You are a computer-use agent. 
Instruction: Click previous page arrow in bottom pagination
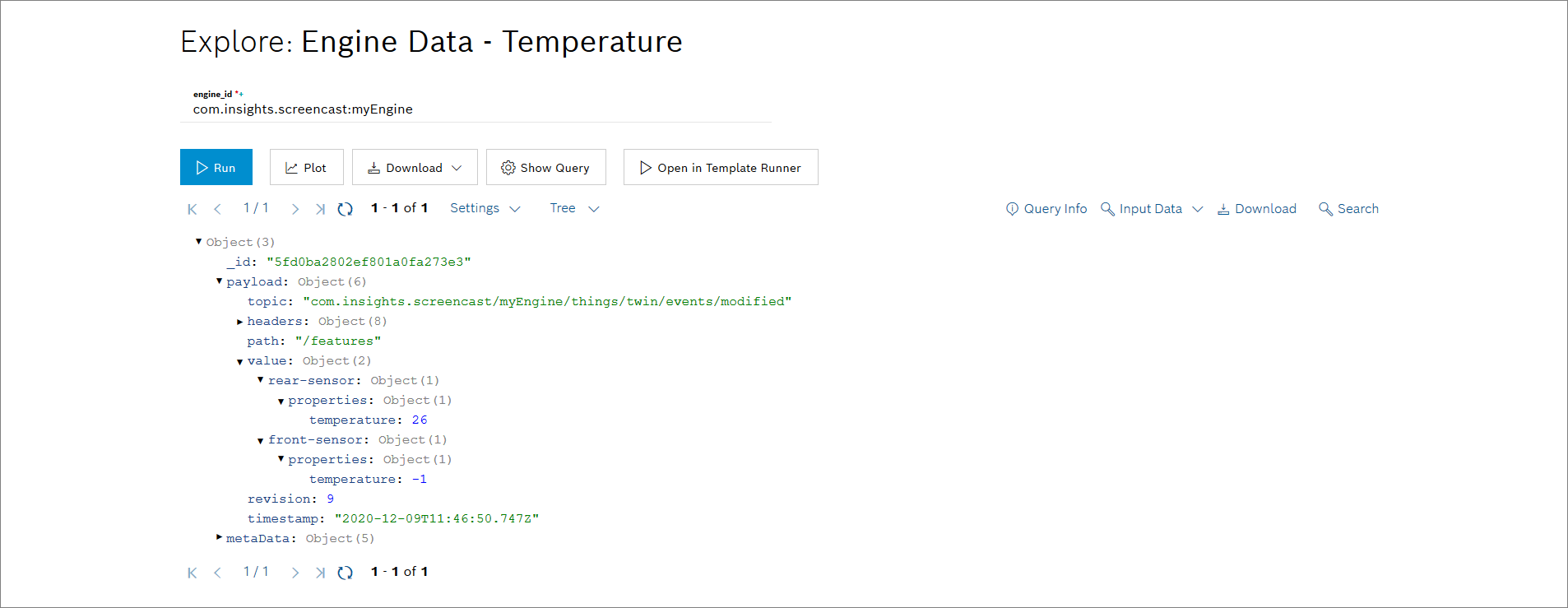[x=217, y=573]
